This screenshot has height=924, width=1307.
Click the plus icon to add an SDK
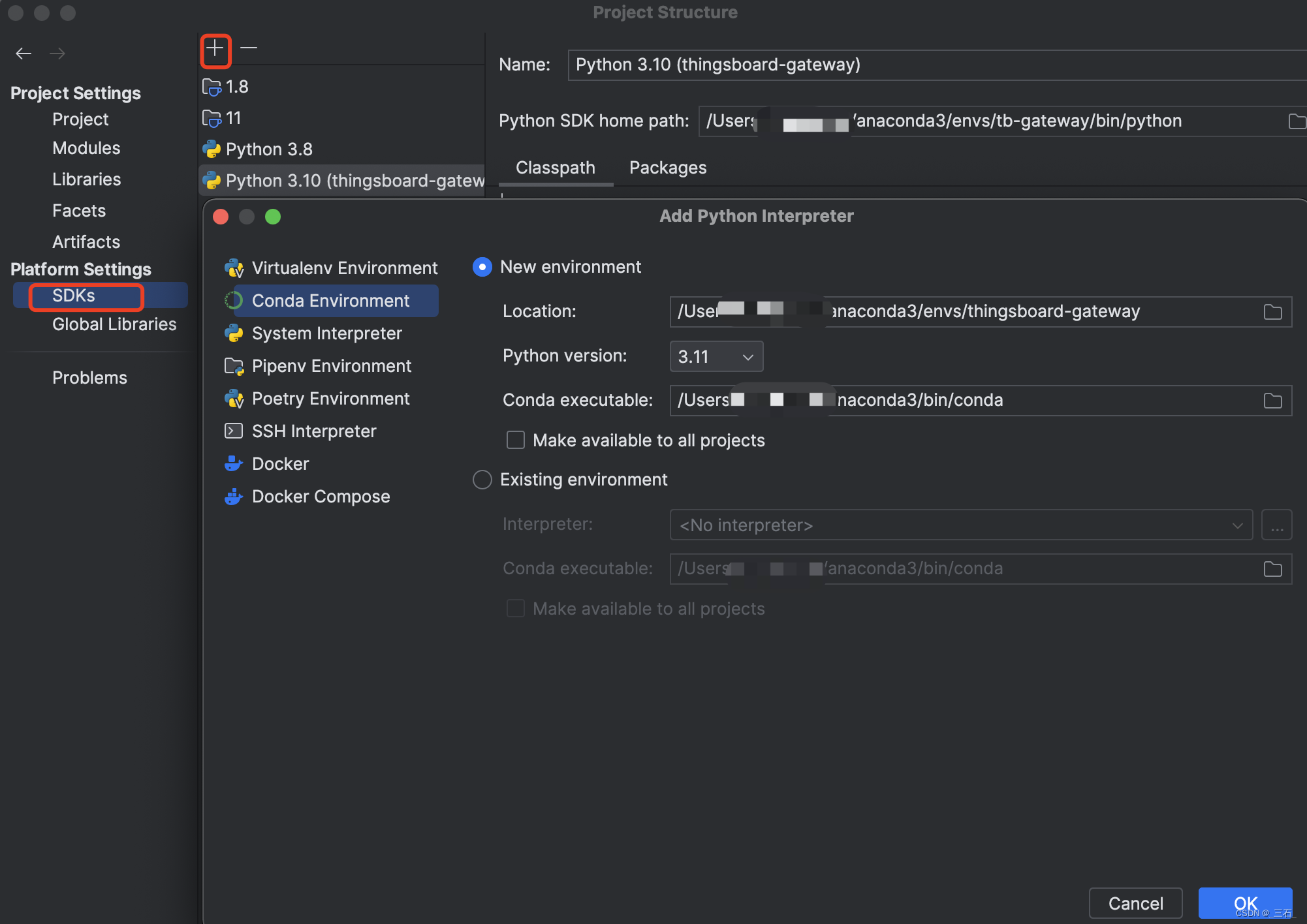(x=215, y=48)
